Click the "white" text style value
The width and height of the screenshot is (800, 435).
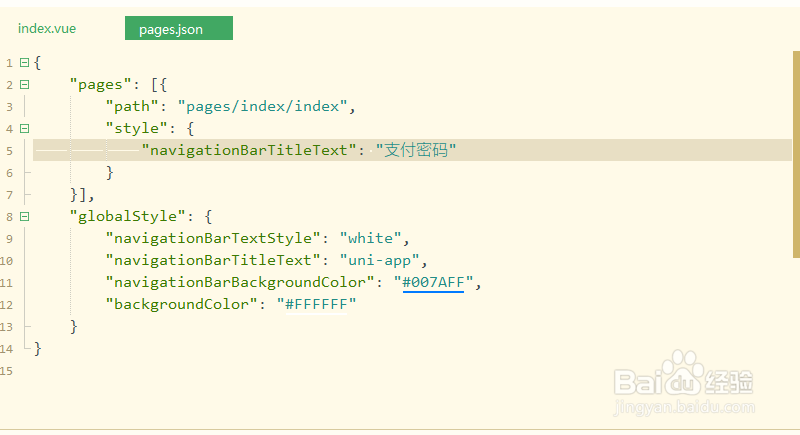pyautogui.click(x=374, y=238)
